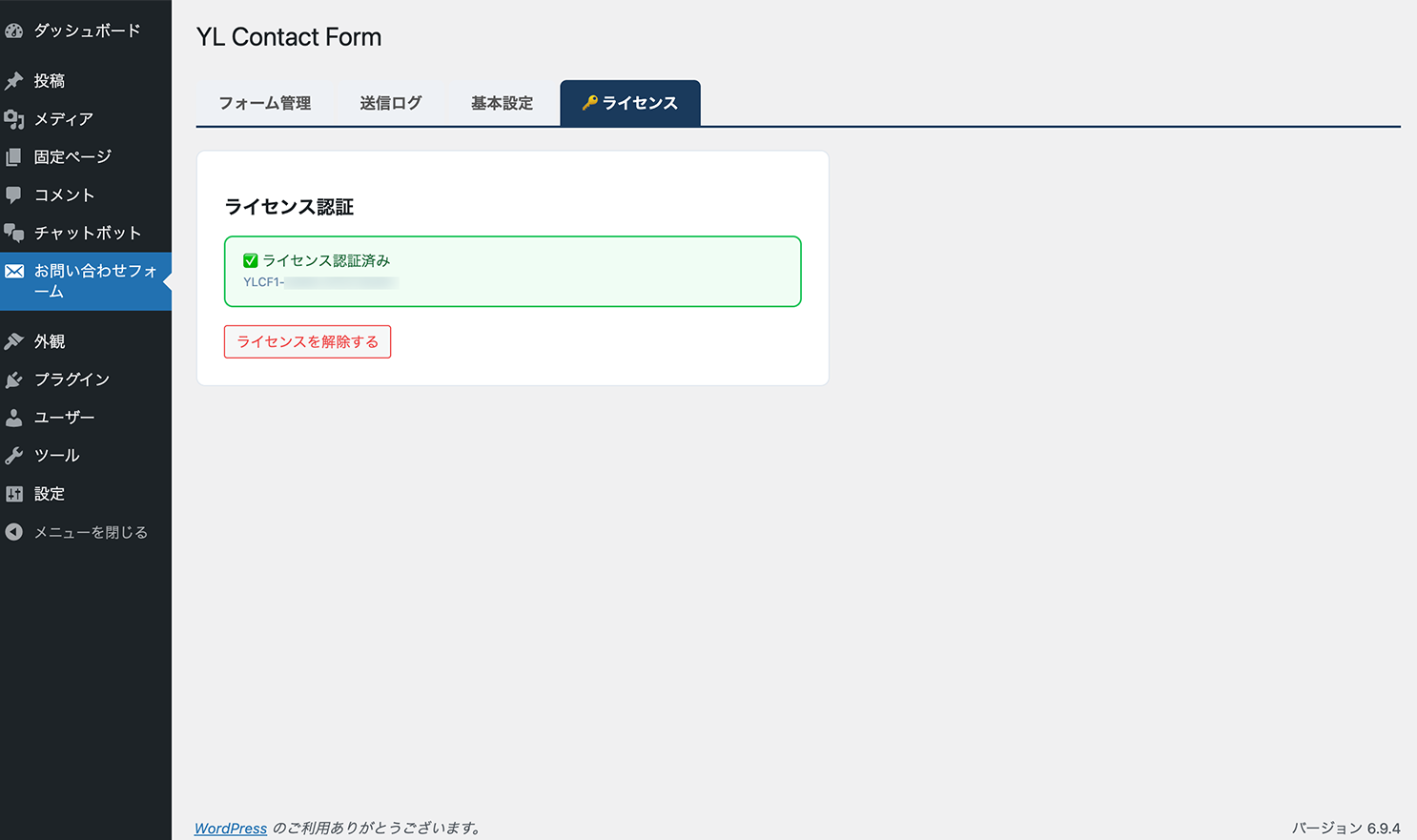Click the envelope icon for お問い合わせフォーム
1417x840 pixels.
[14, 272]
